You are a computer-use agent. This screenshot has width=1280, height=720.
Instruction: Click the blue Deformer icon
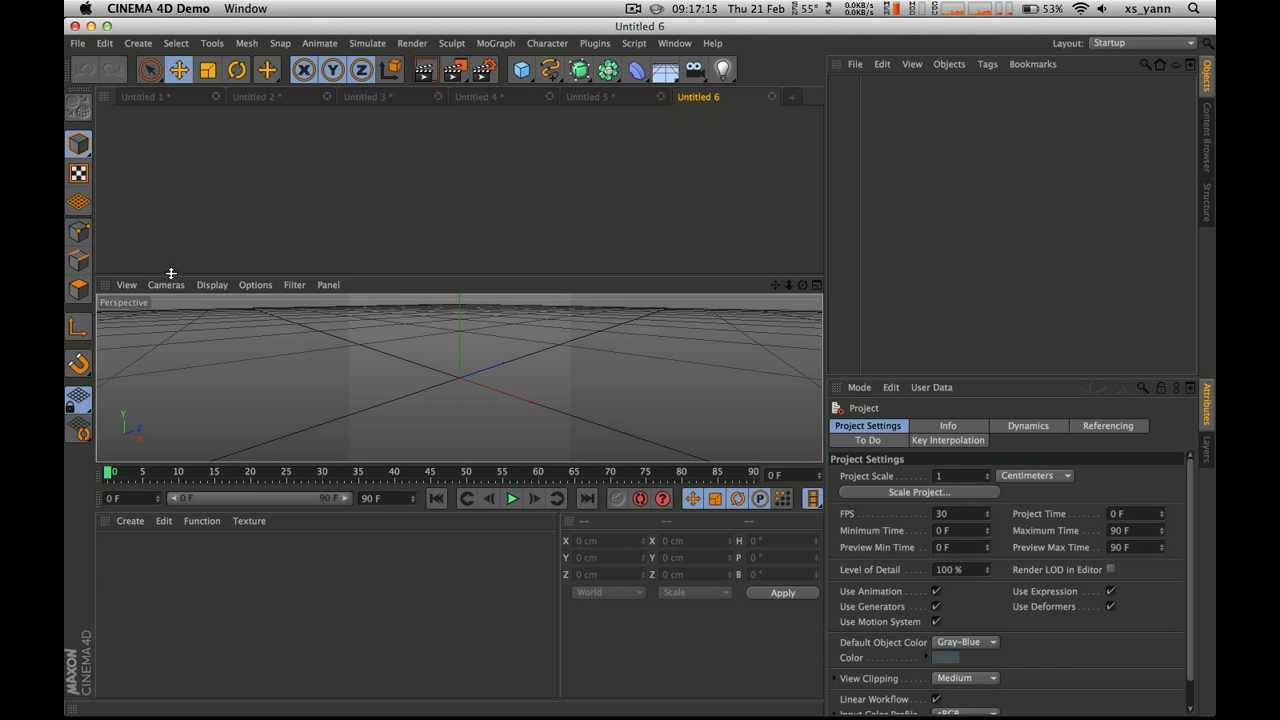(637, 70)
